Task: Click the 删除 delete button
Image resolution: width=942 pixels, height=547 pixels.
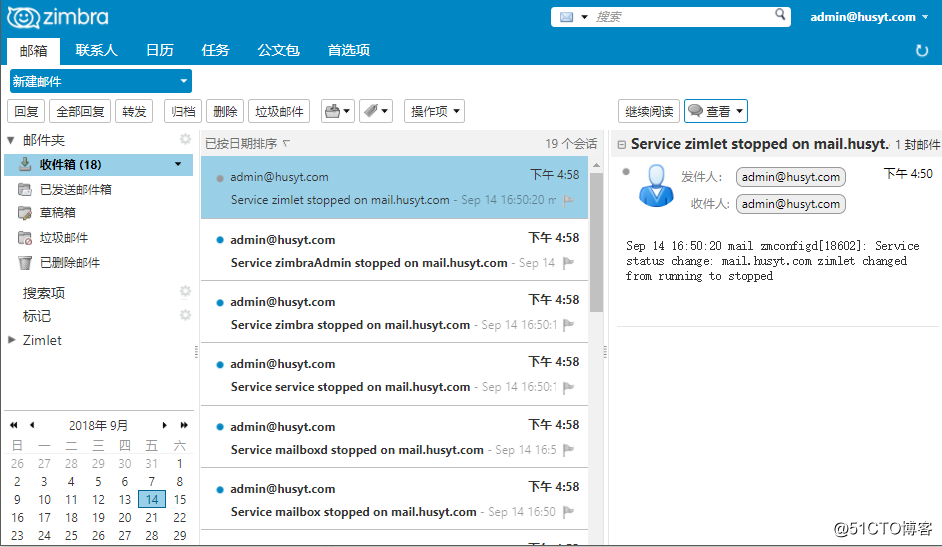Action: pos(225,111)
